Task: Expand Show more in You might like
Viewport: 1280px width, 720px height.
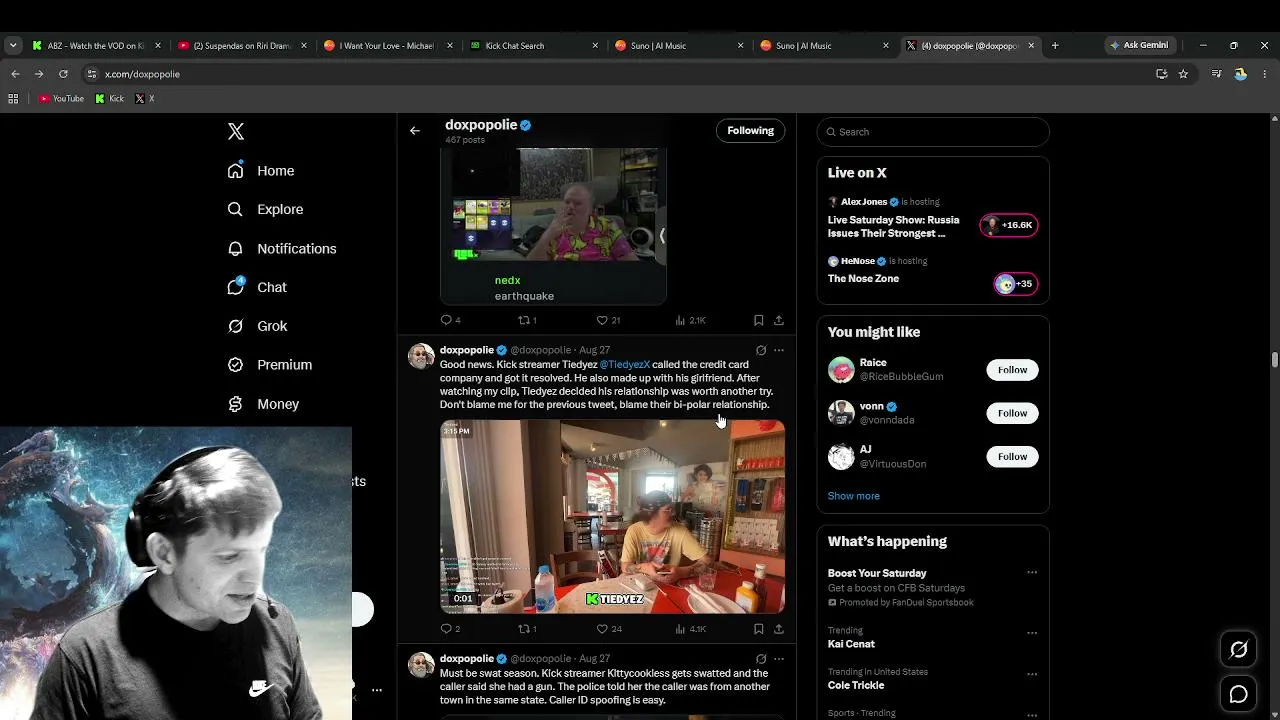Action: pos(854,496)
